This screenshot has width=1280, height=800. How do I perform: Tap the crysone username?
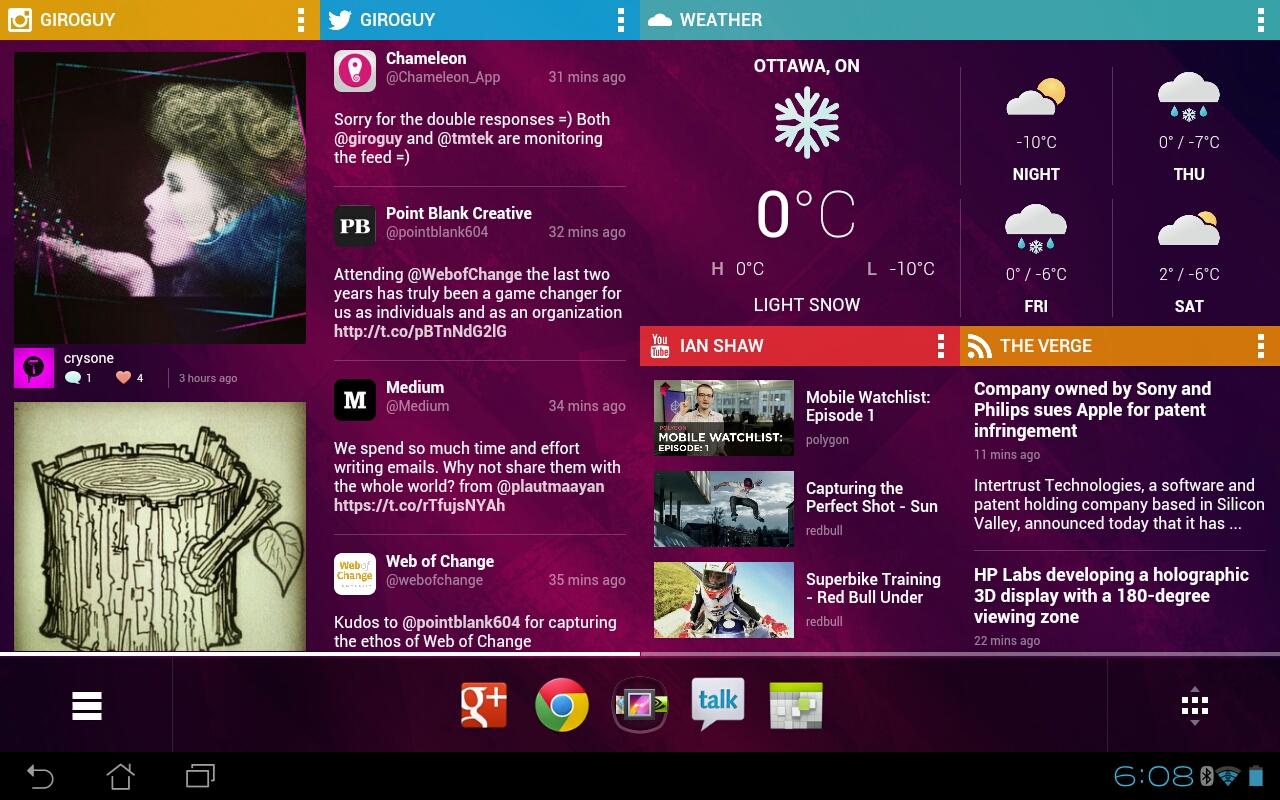pyautogui.click(x=89, y=358)
